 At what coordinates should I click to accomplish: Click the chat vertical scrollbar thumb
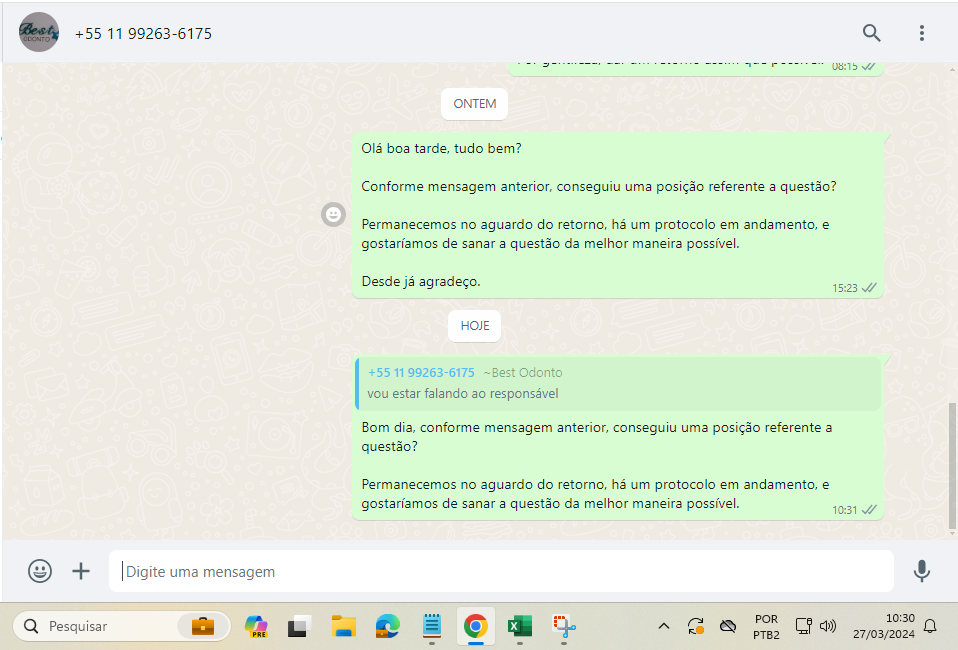point(952,466)
